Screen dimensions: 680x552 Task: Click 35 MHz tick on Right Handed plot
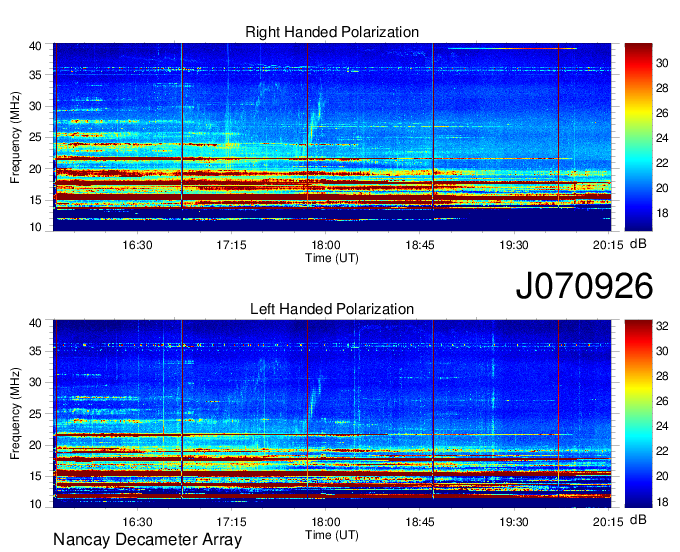coord(35,75)
